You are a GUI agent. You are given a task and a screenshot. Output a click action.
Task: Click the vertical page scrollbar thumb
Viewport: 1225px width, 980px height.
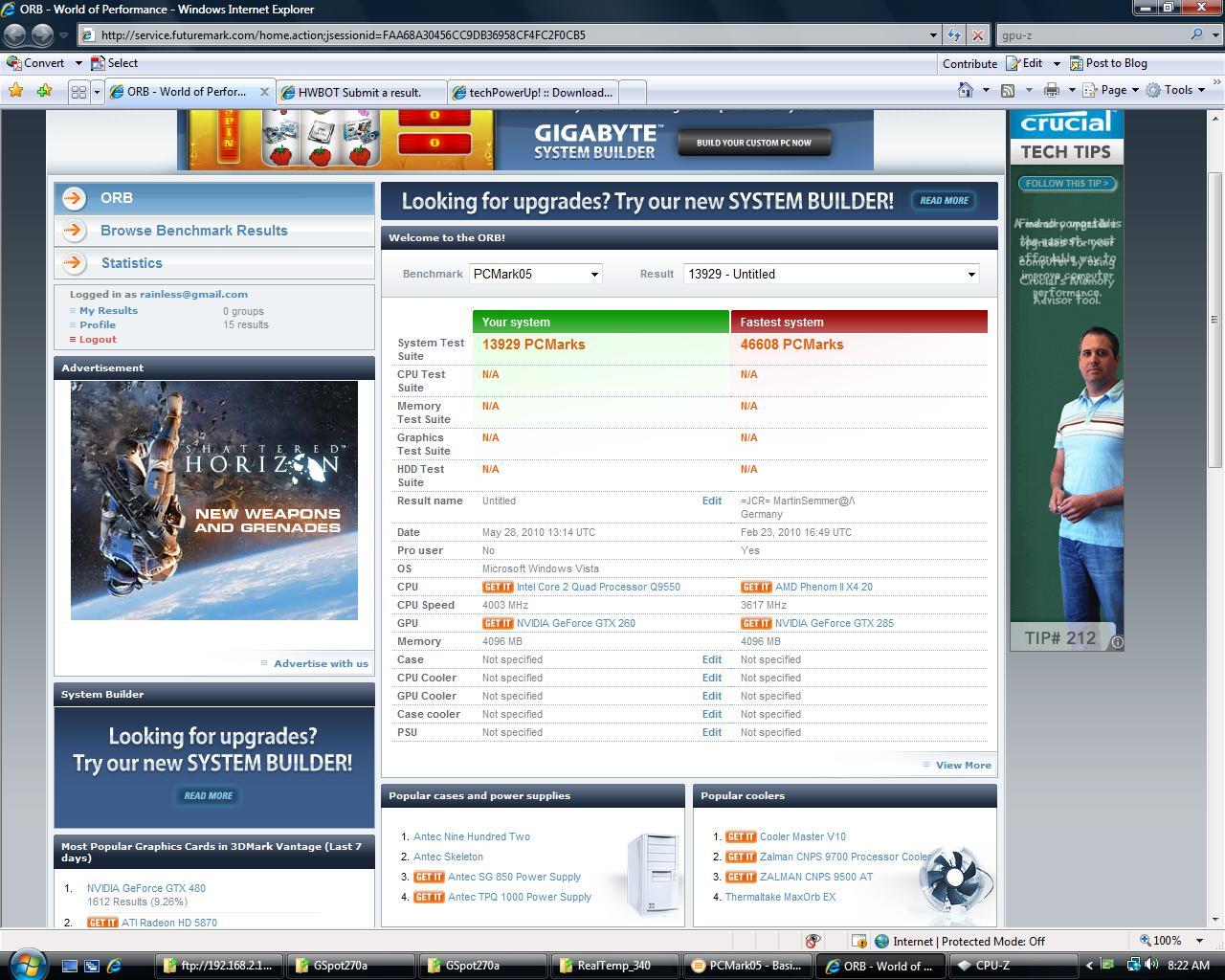tap(1215, 319)
